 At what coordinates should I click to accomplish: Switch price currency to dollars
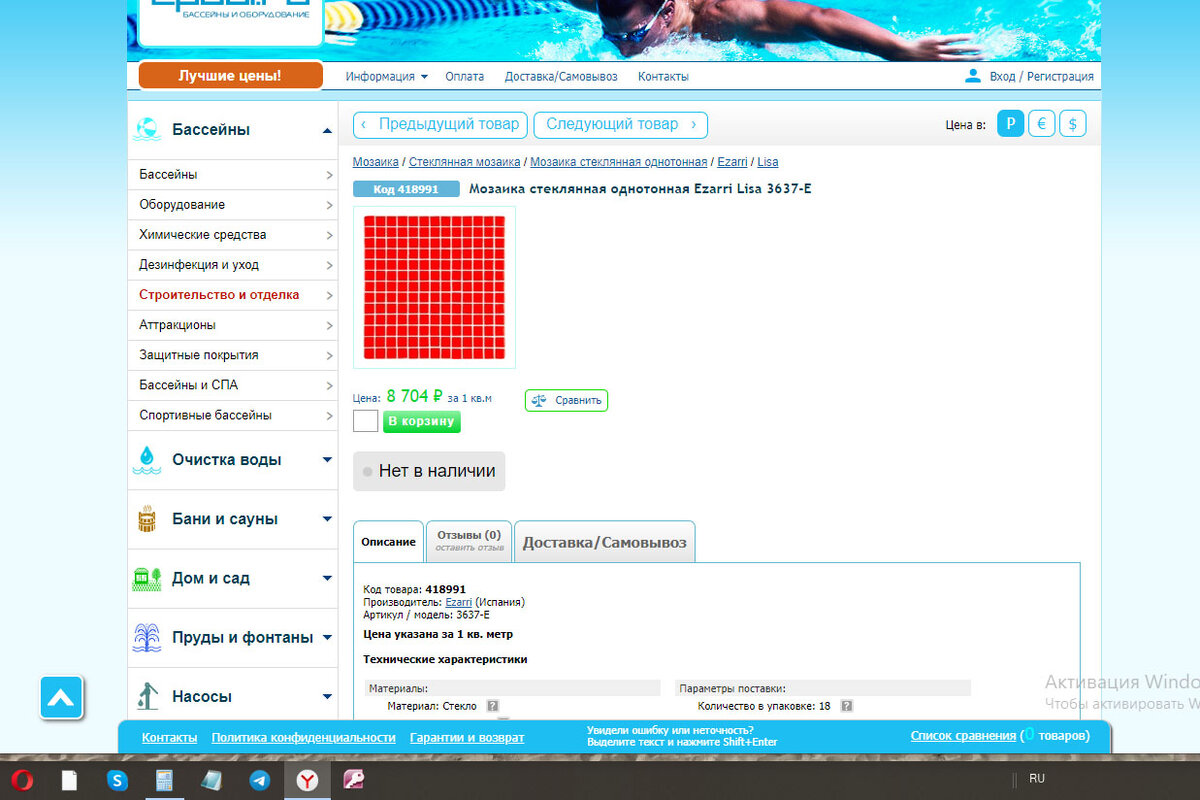[x=1073, y=124]
